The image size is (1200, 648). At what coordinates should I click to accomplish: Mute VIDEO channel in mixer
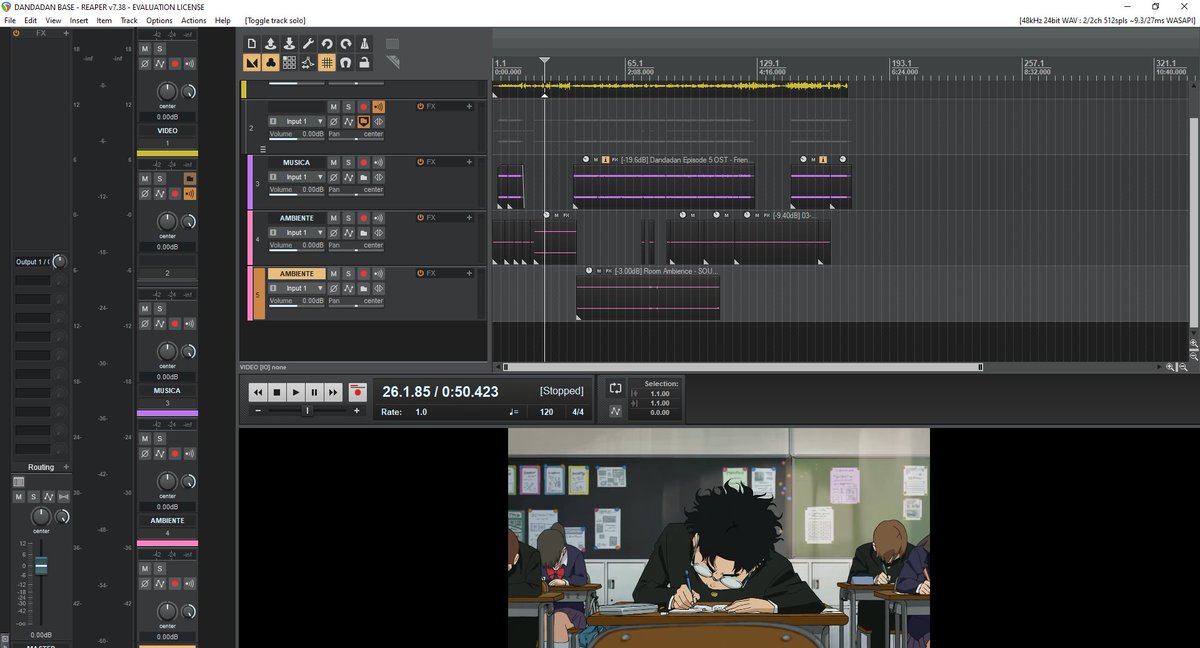(145, 48)
